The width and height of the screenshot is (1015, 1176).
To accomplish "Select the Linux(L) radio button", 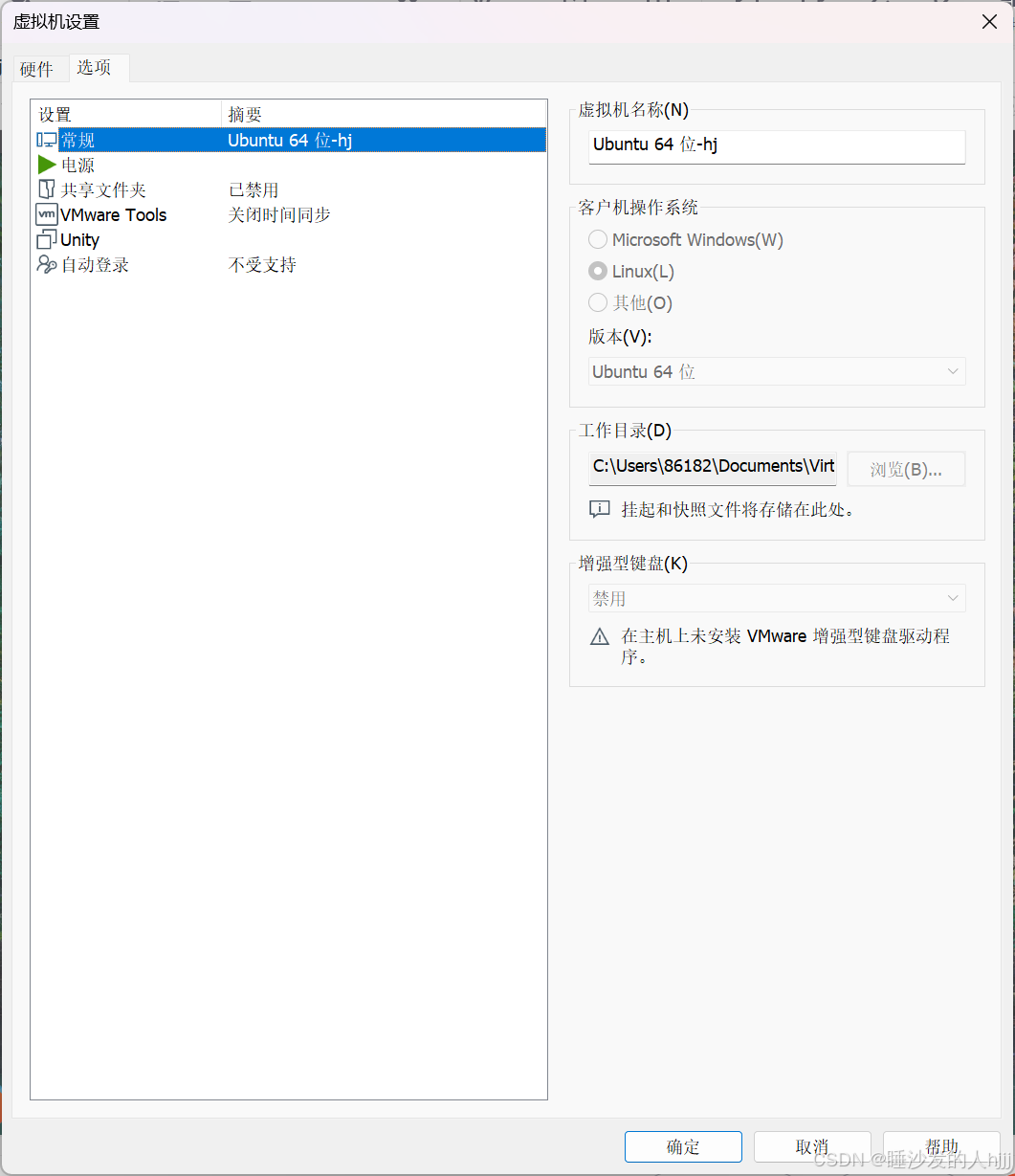I will point(598,272).
